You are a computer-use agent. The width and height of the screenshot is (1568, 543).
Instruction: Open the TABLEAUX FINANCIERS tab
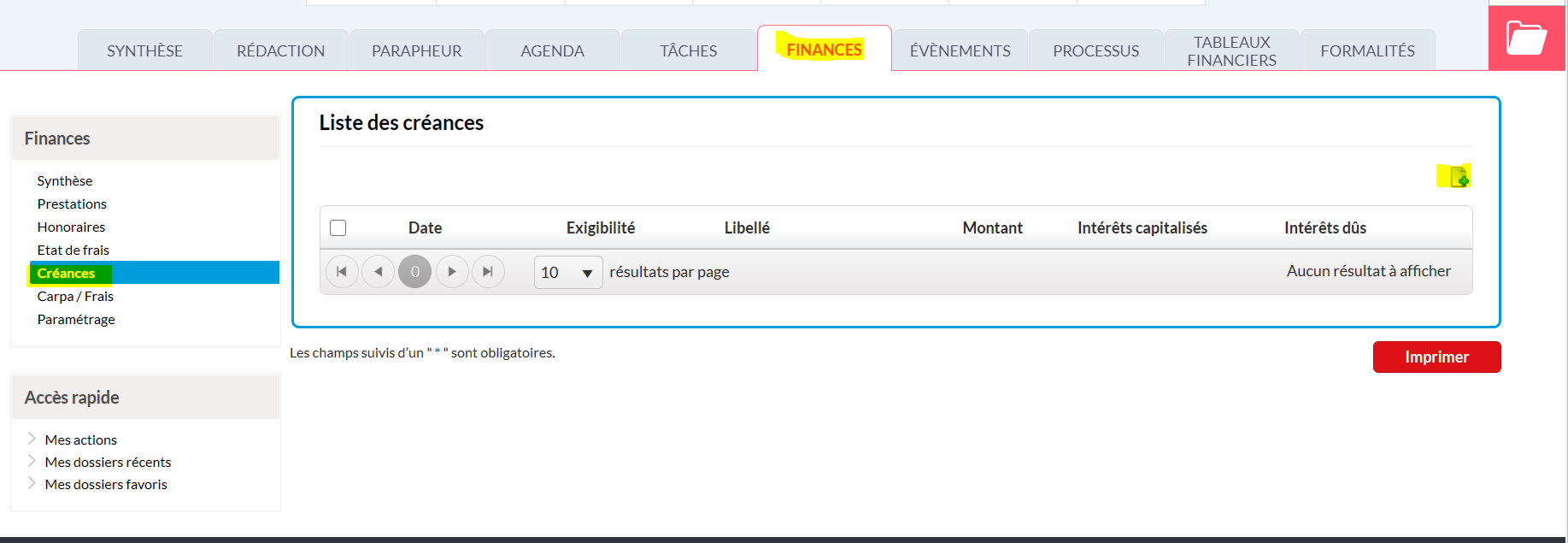tap(1231, 50)
